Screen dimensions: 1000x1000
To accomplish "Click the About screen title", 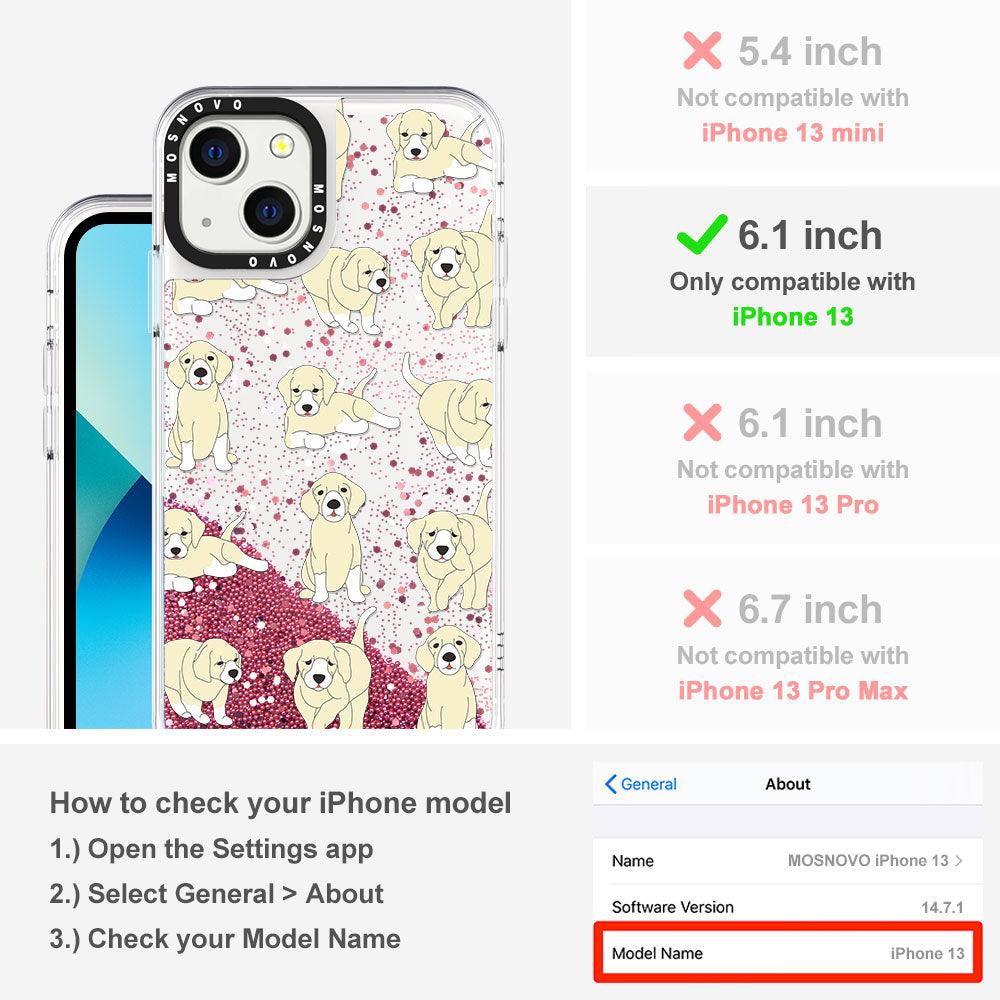I will 788,784.
